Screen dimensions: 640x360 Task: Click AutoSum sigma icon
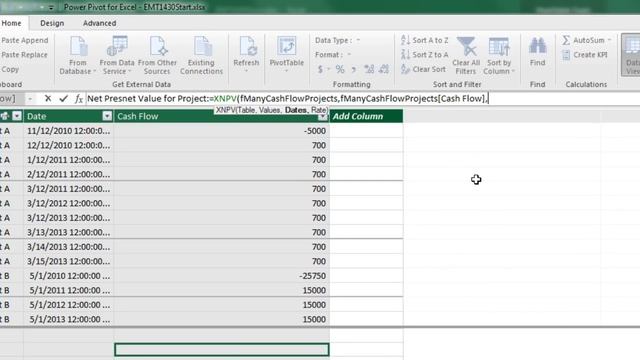(566, 40)
